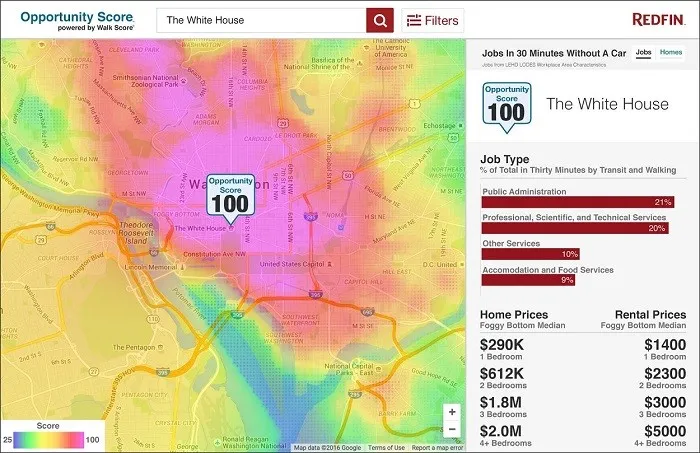Open the Filters panel
The width and height of the screenshot is (700, 453).
433,21
